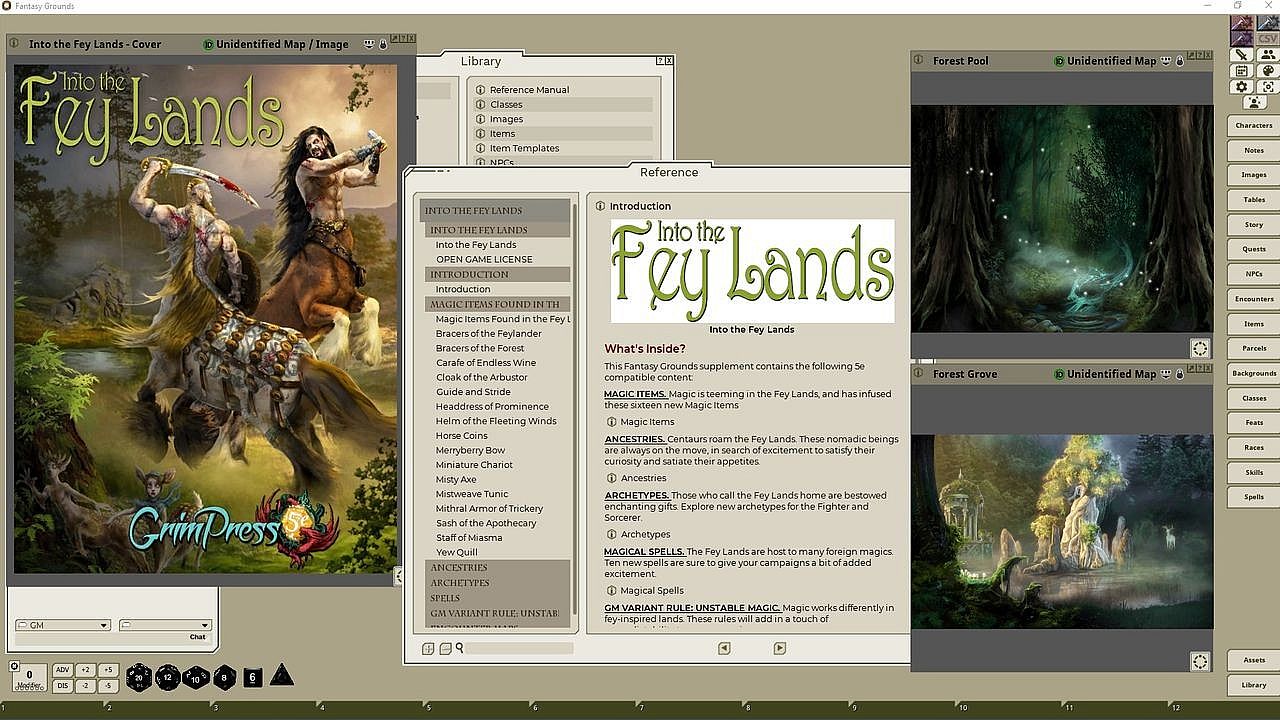Toggle cover image identified mask icon
This screenshot has width=1280, height=720.
pyautogui.click(x=369, y=44)
